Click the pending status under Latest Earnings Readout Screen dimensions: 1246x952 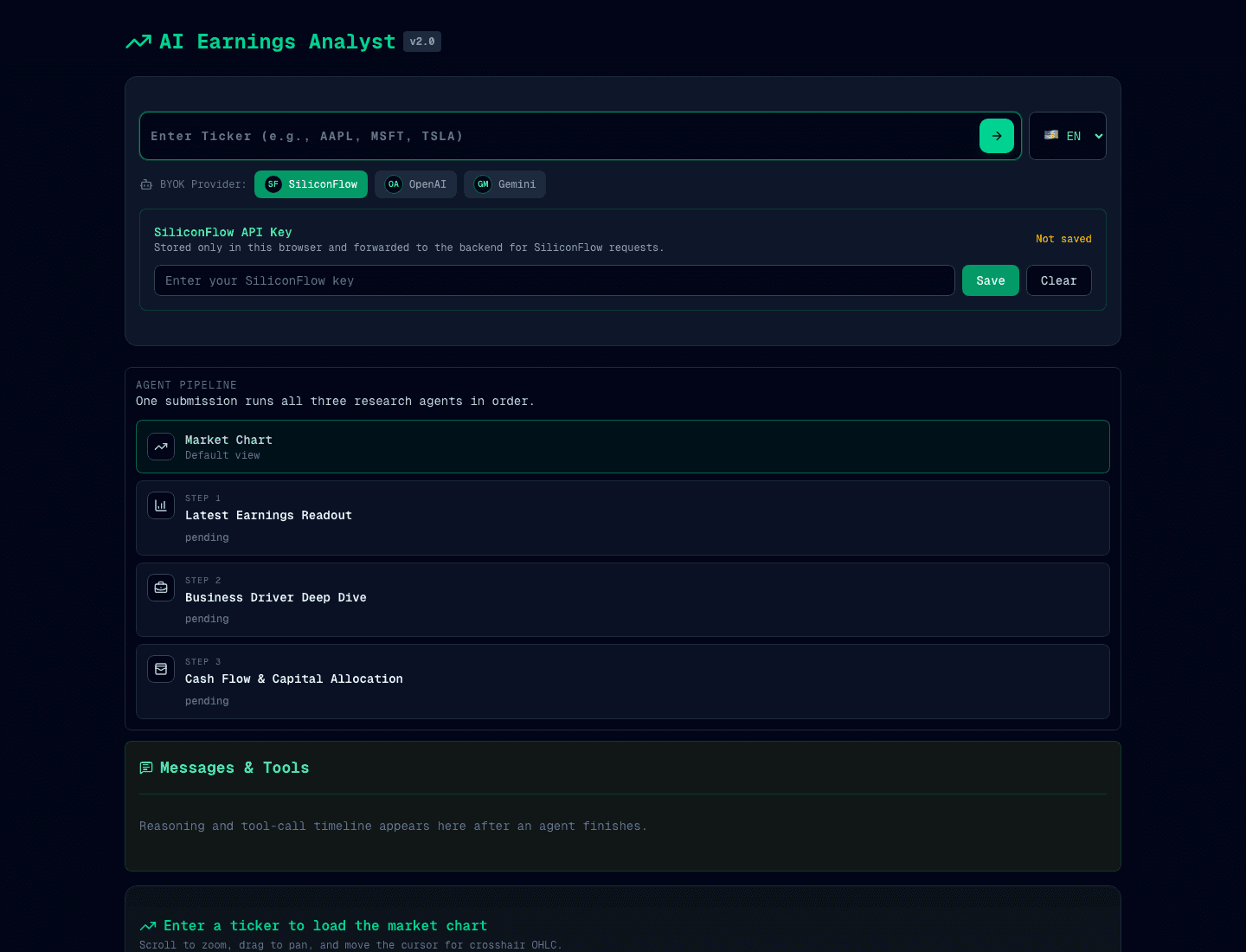point(207,537)
